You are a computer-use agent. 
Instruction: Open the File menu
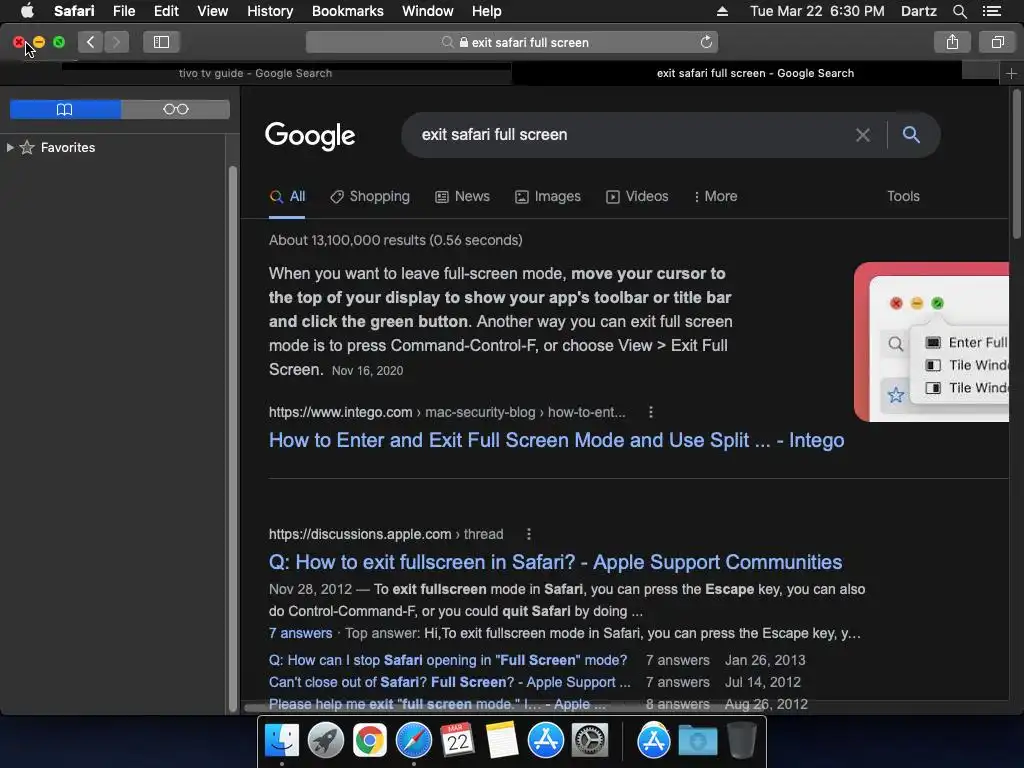tap(124, 11)
